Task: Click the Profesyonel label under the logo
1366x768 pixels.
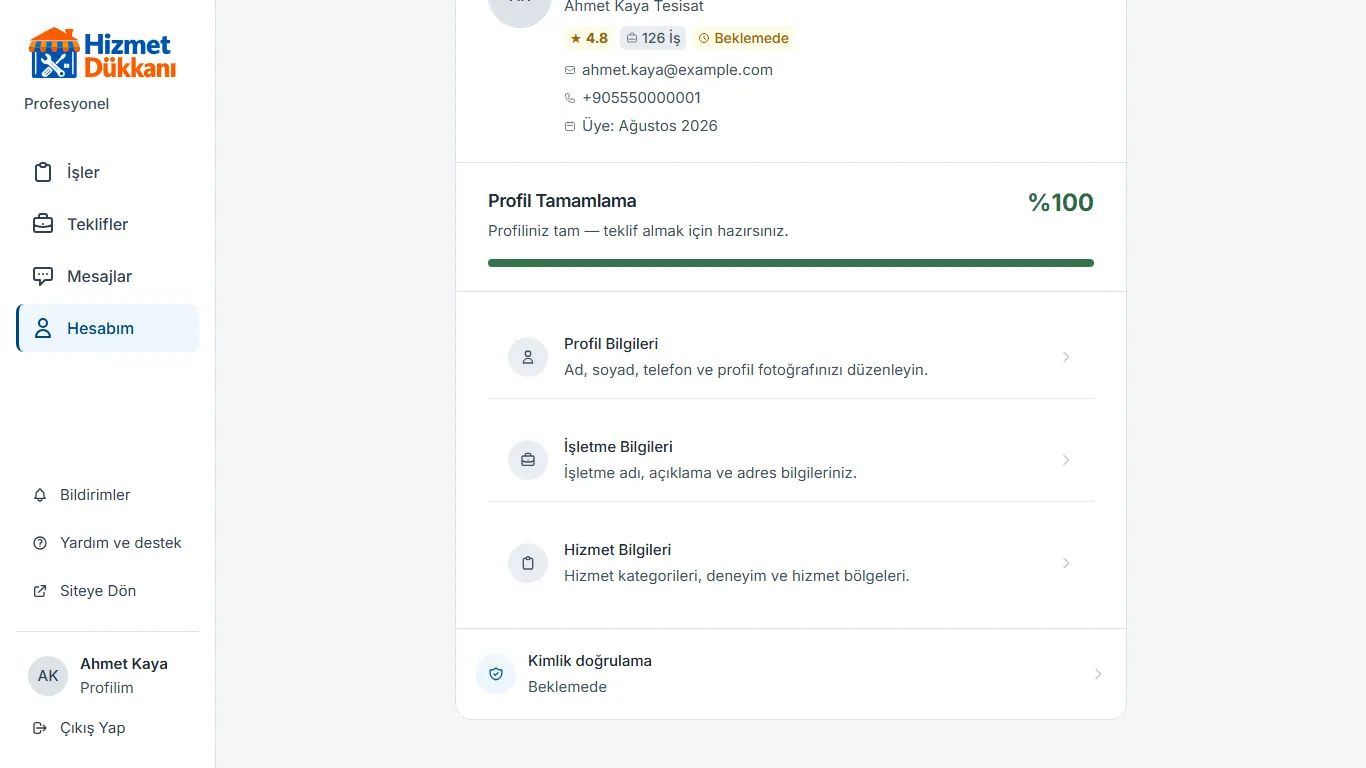Action: tap(67, 104)
